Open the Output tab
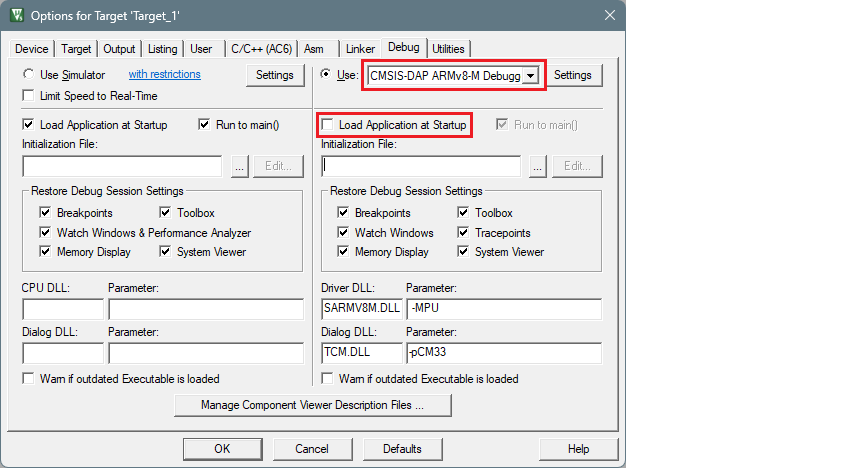This screenshot has height=468, width=852. pyautogui.click(x=119, y=49)
